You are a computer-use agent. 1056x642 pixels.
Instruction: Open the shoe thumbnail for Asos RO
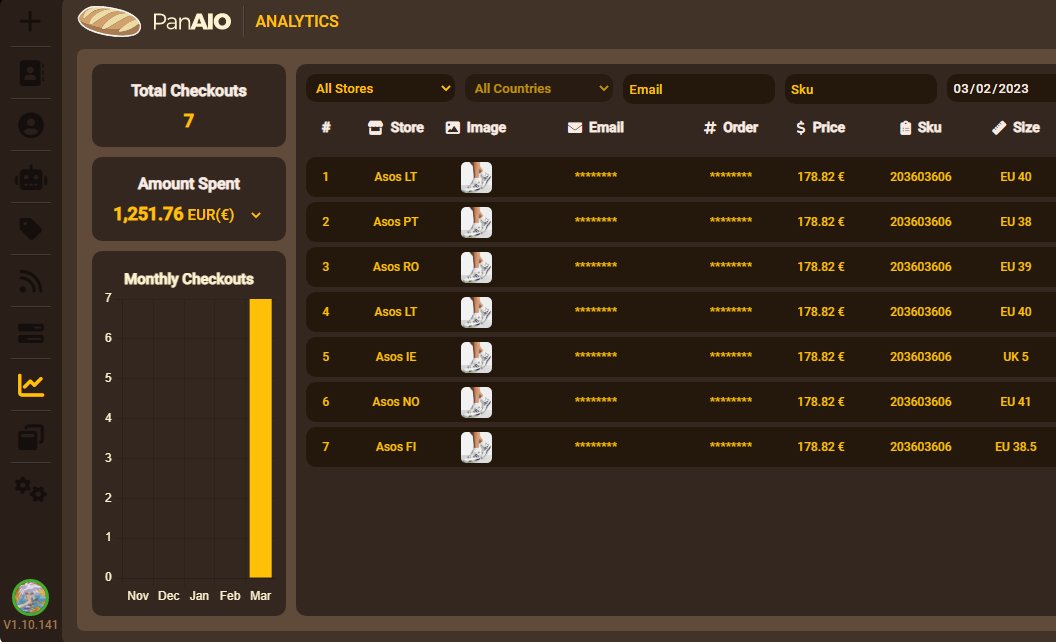pyautogui.click(x=476, y=267)
